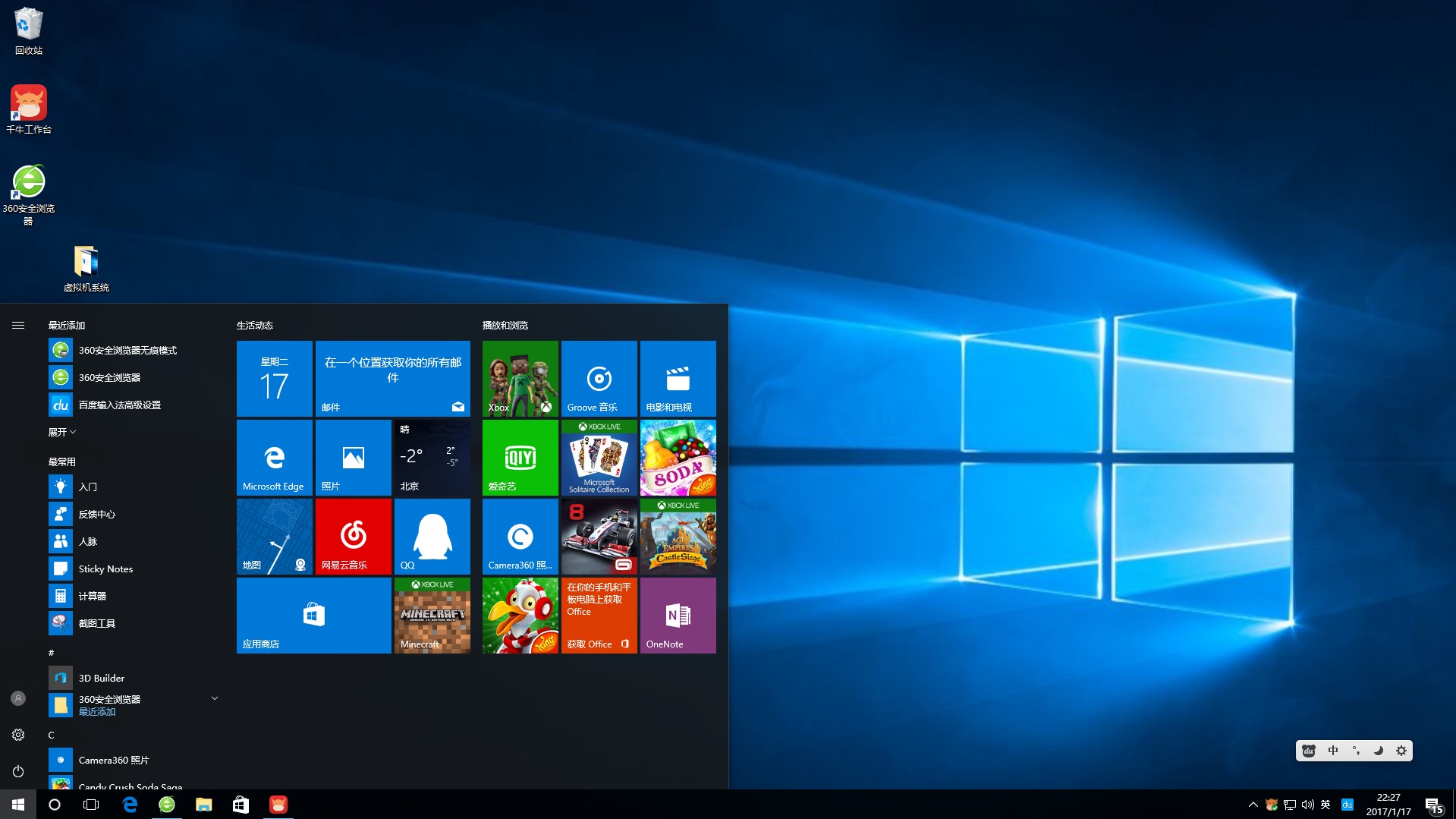Expand the 360安全浏览器 folder chevron
The height and width of the screenshot is (819, 1456).
[x=215, y=698]
